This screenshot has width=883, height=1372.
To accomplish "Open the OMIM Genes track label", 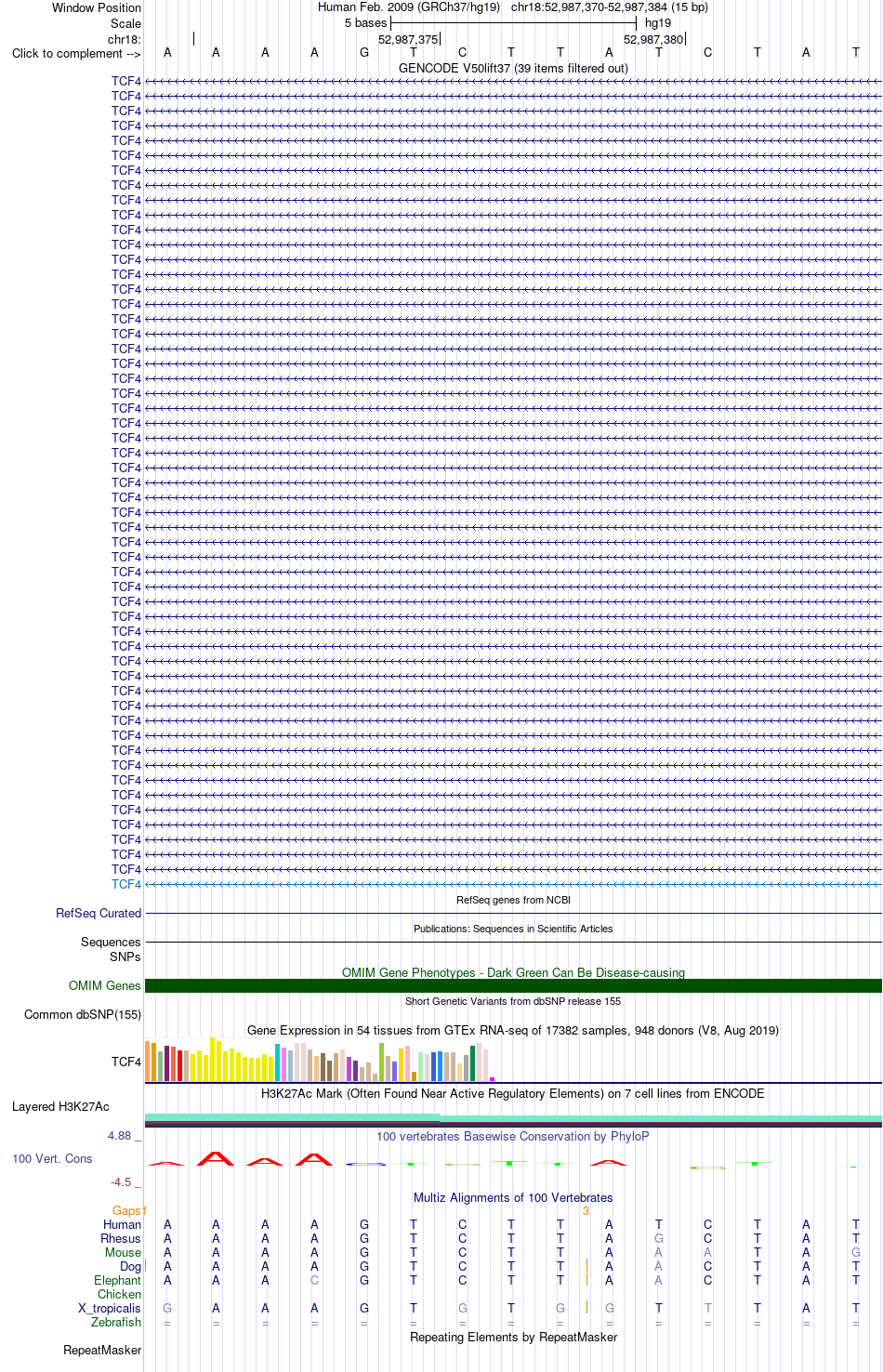I will pyautogui.click(x=105, y=985).
